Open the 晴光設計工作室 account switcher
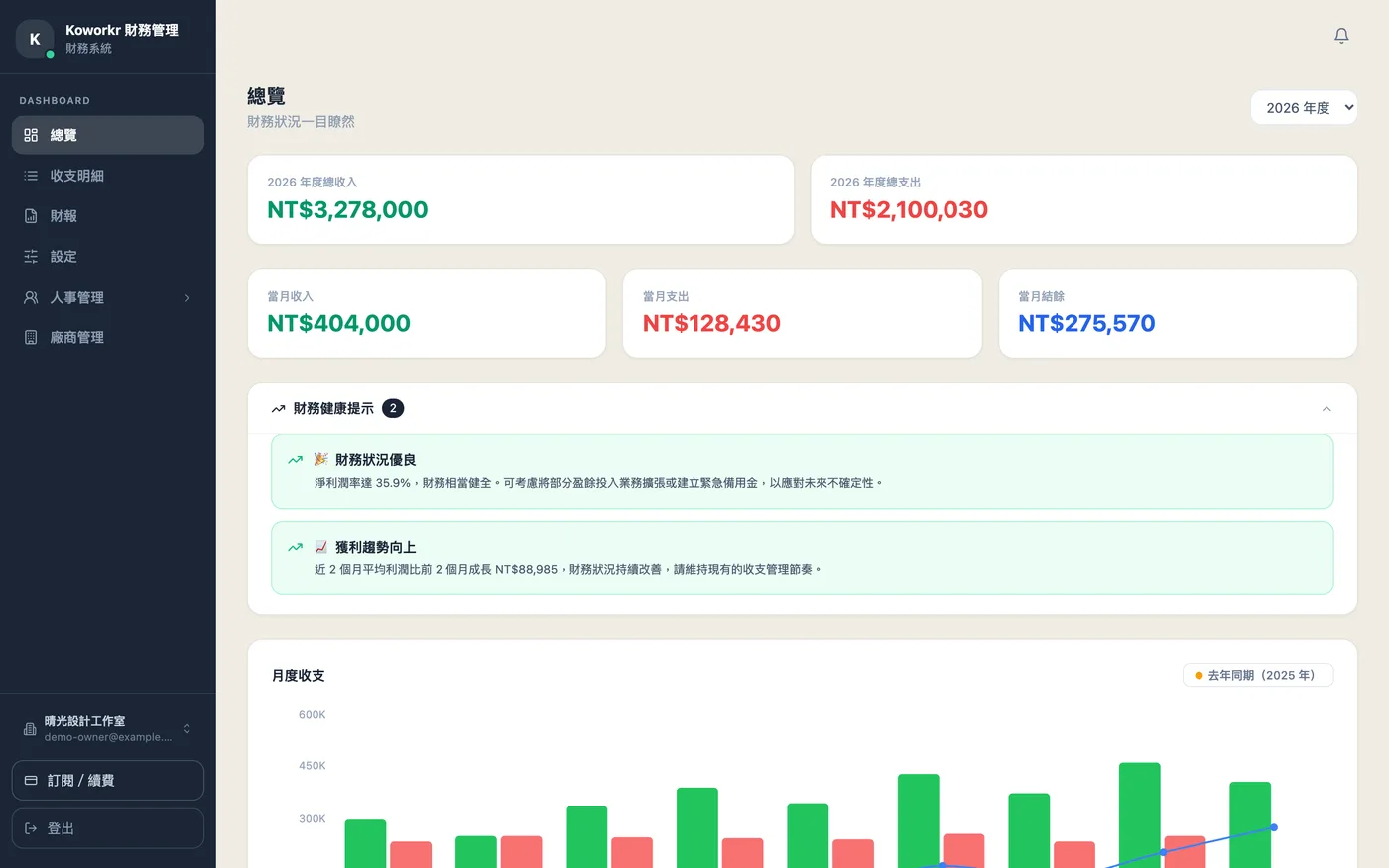 click(x=108, y=729)
